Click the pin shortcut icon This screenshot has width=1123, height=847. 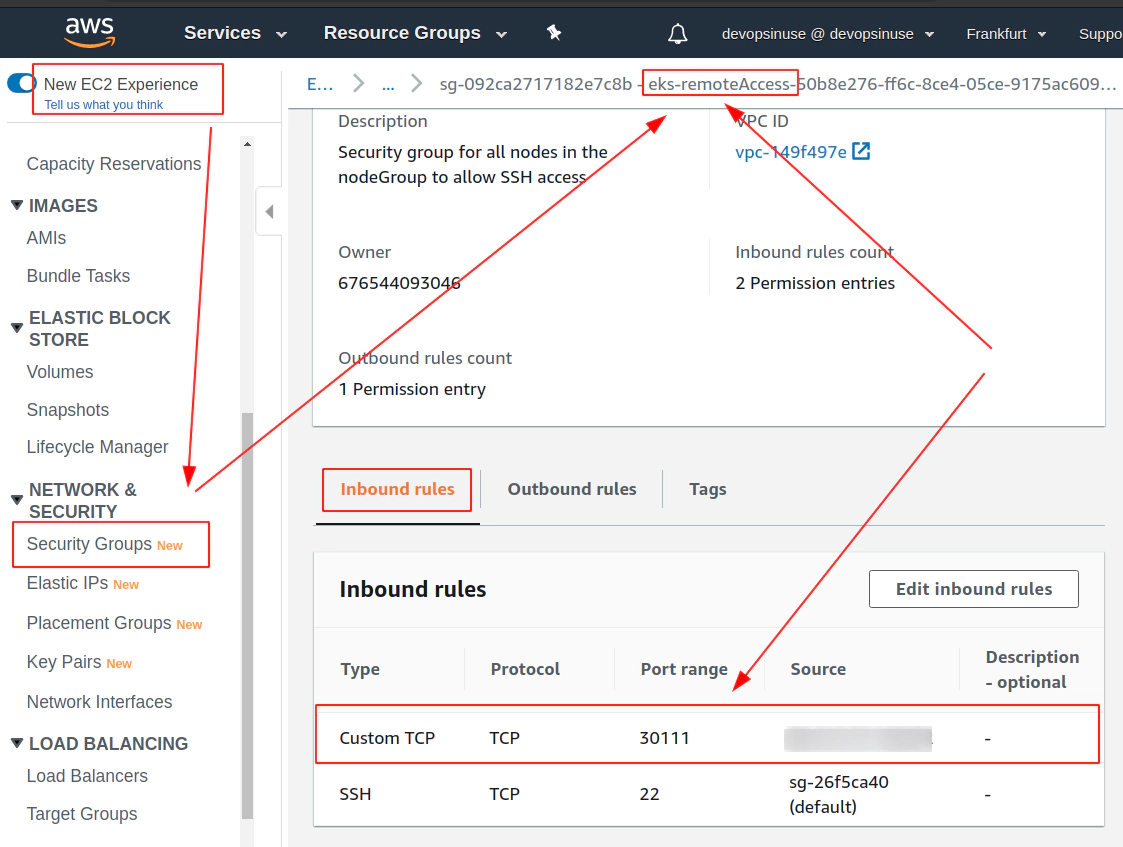[554, 33]
